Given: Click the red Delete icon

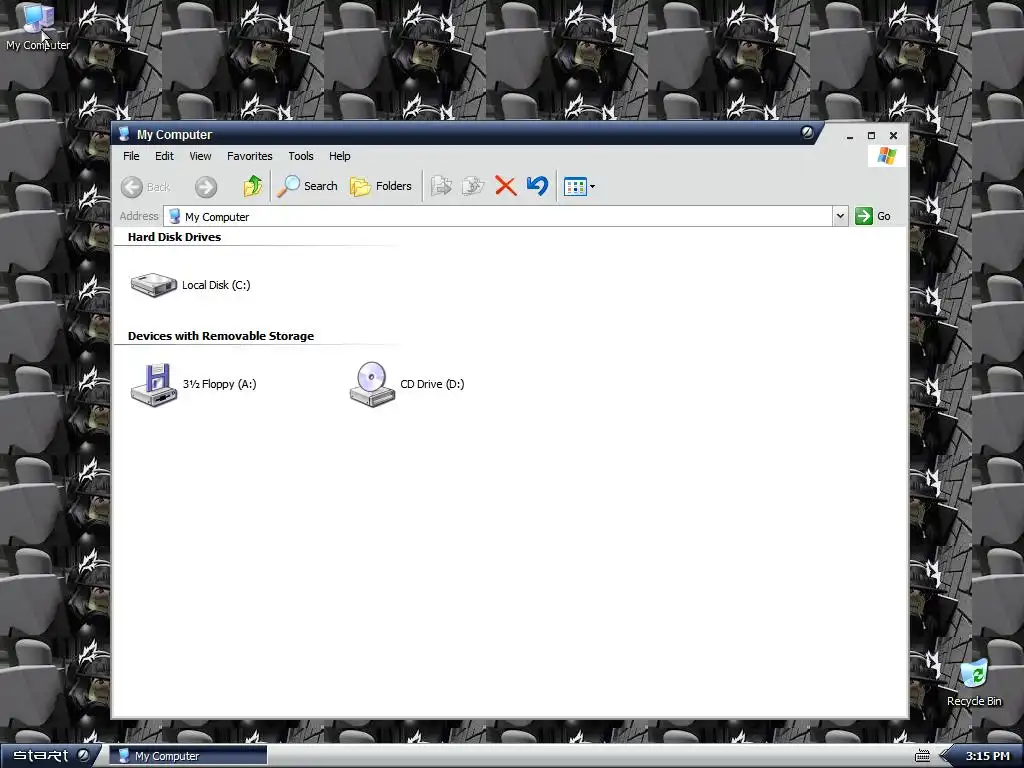Looking at the screenshot, I should tap(505, 186).
